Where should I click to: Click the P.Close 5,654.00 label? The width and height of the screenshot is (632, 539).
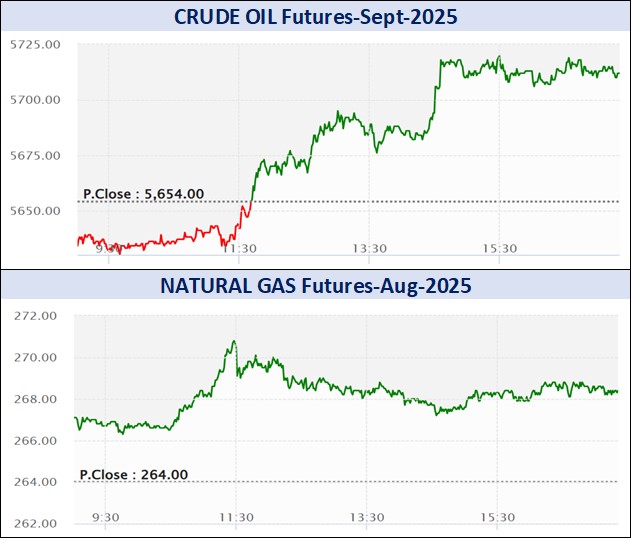click(x=143, y=194)
